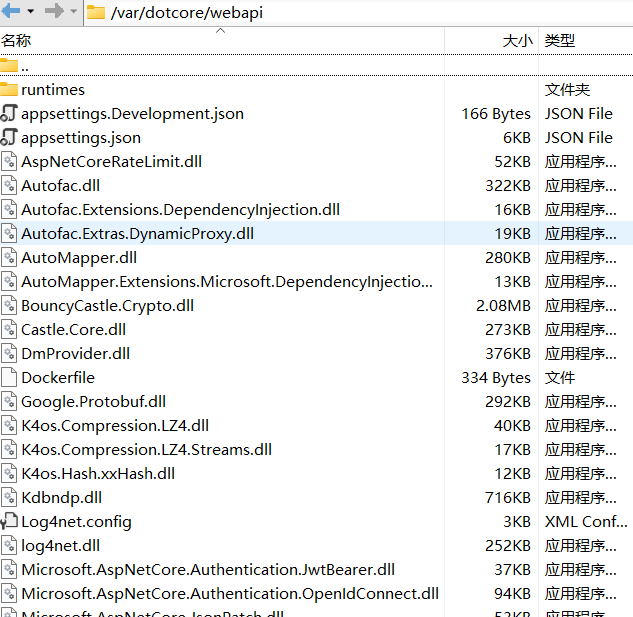
Task: Open the back history dropdown arrow
Action: (31, 11)
